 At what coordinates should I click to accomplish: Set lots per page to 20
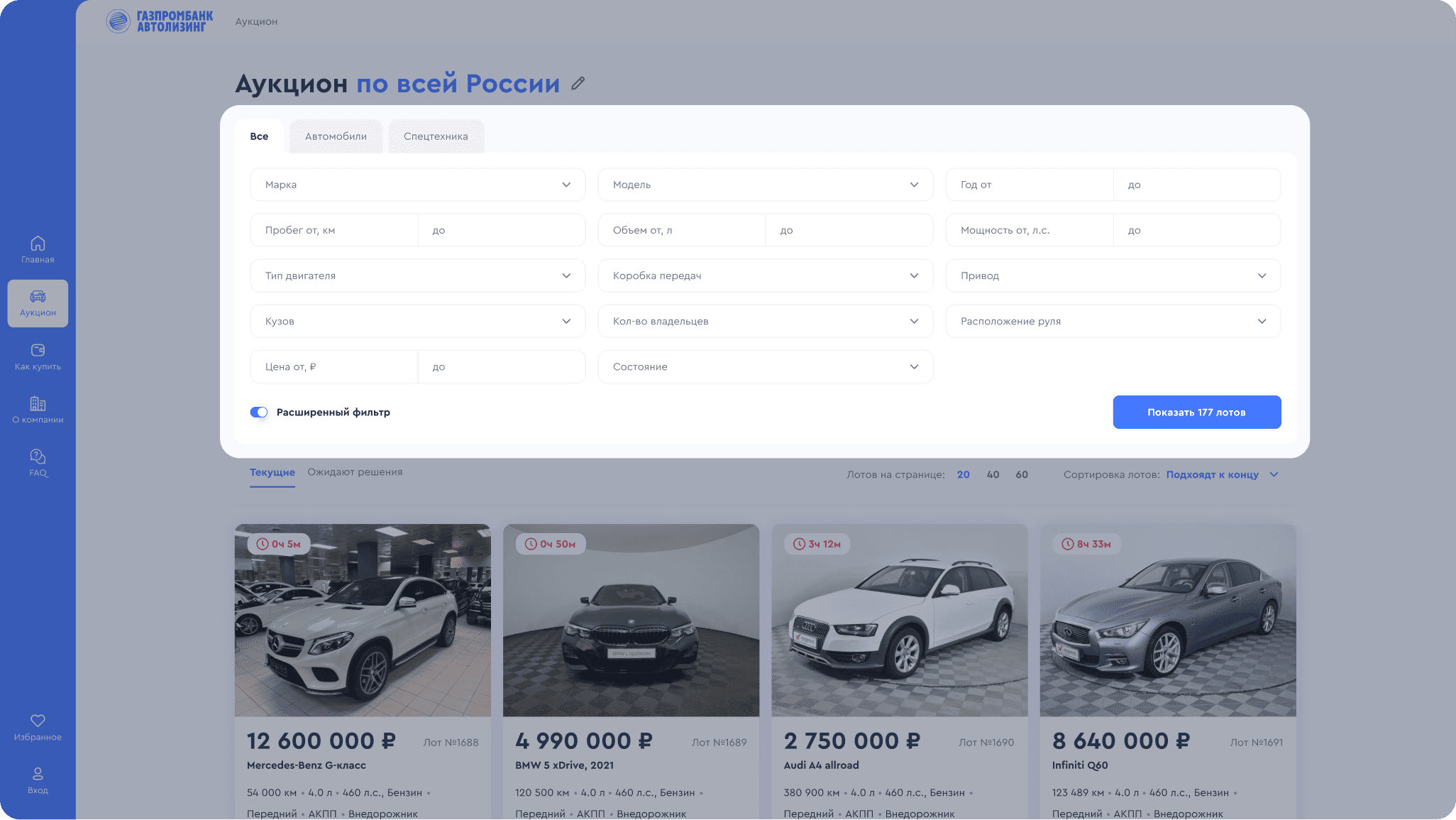(963, 474)
